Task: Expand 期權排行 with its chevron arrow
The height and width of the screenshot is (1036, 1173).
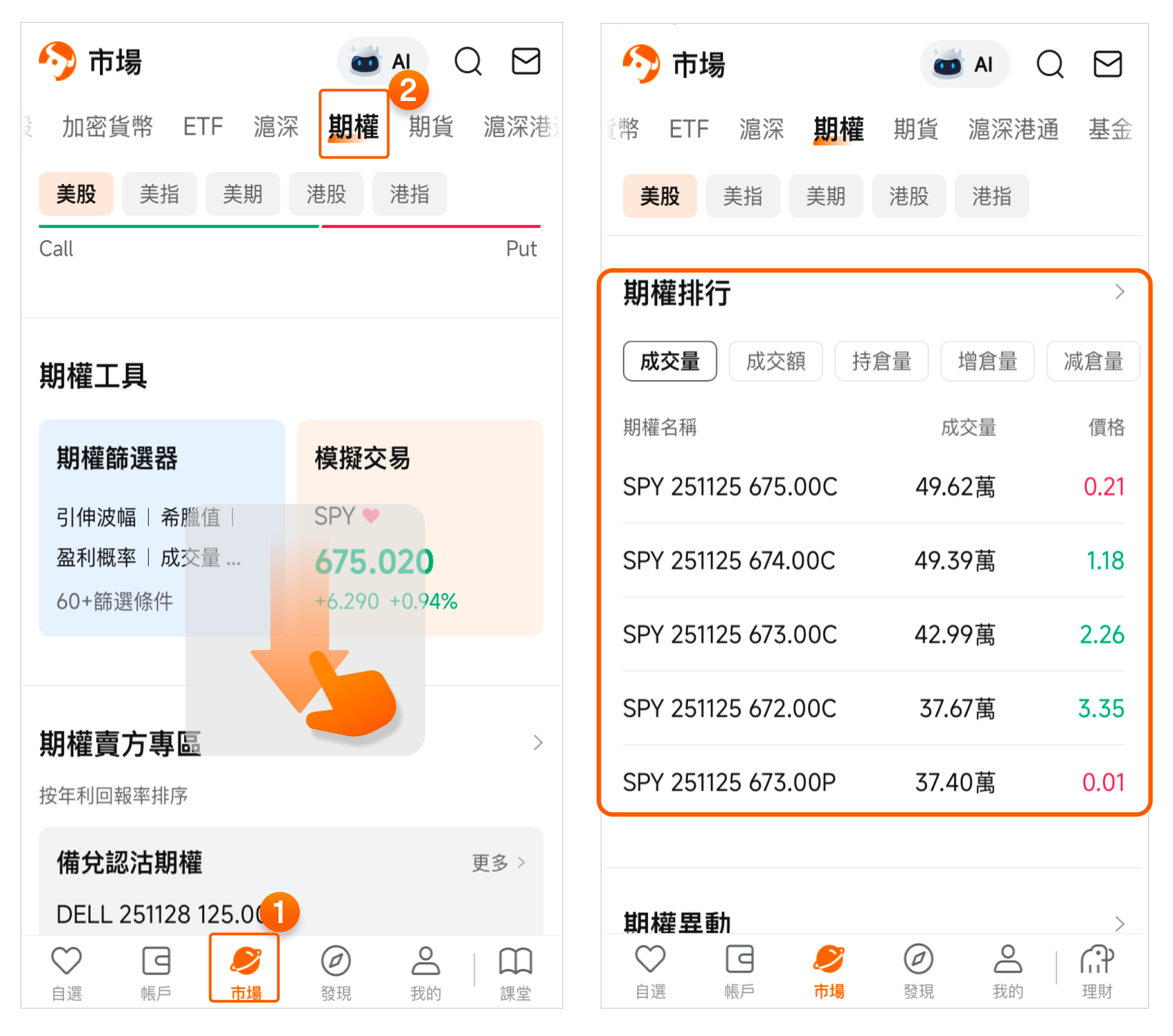Action: coord(1119,292)
